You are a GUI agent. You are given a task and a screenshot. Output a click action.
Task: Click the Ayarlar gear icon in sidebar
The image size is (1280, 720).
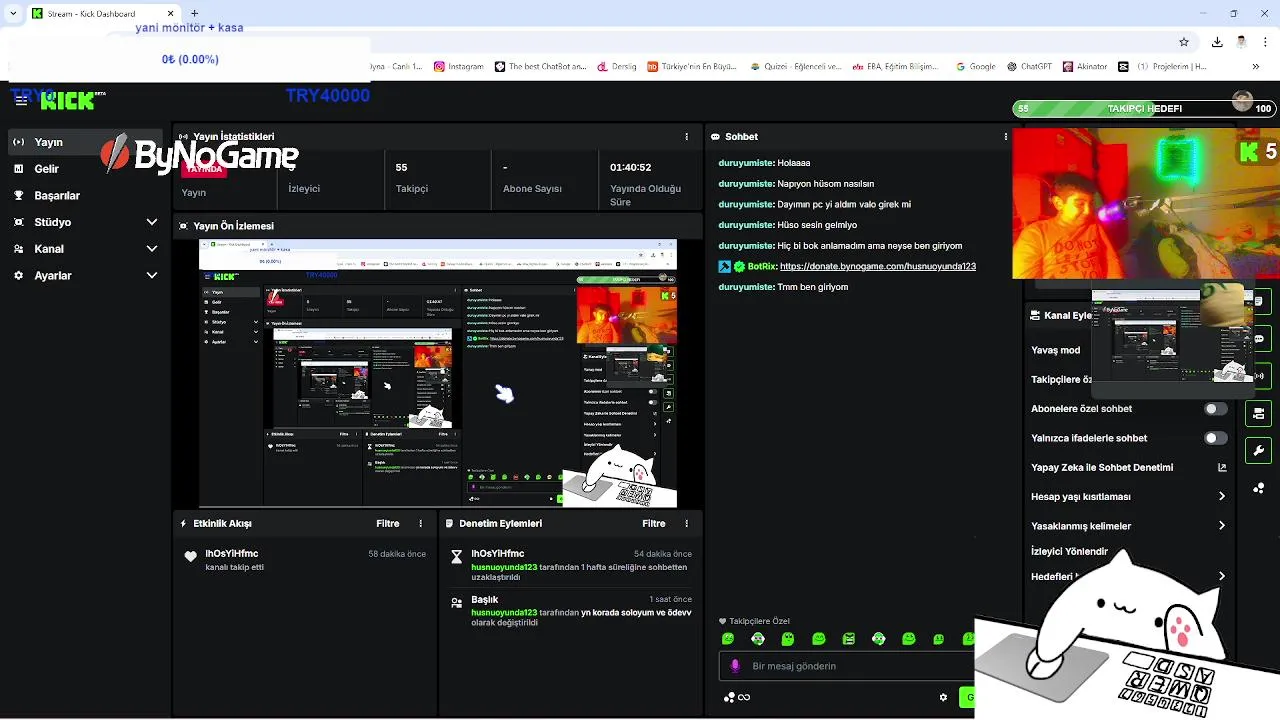click(18, 275)
